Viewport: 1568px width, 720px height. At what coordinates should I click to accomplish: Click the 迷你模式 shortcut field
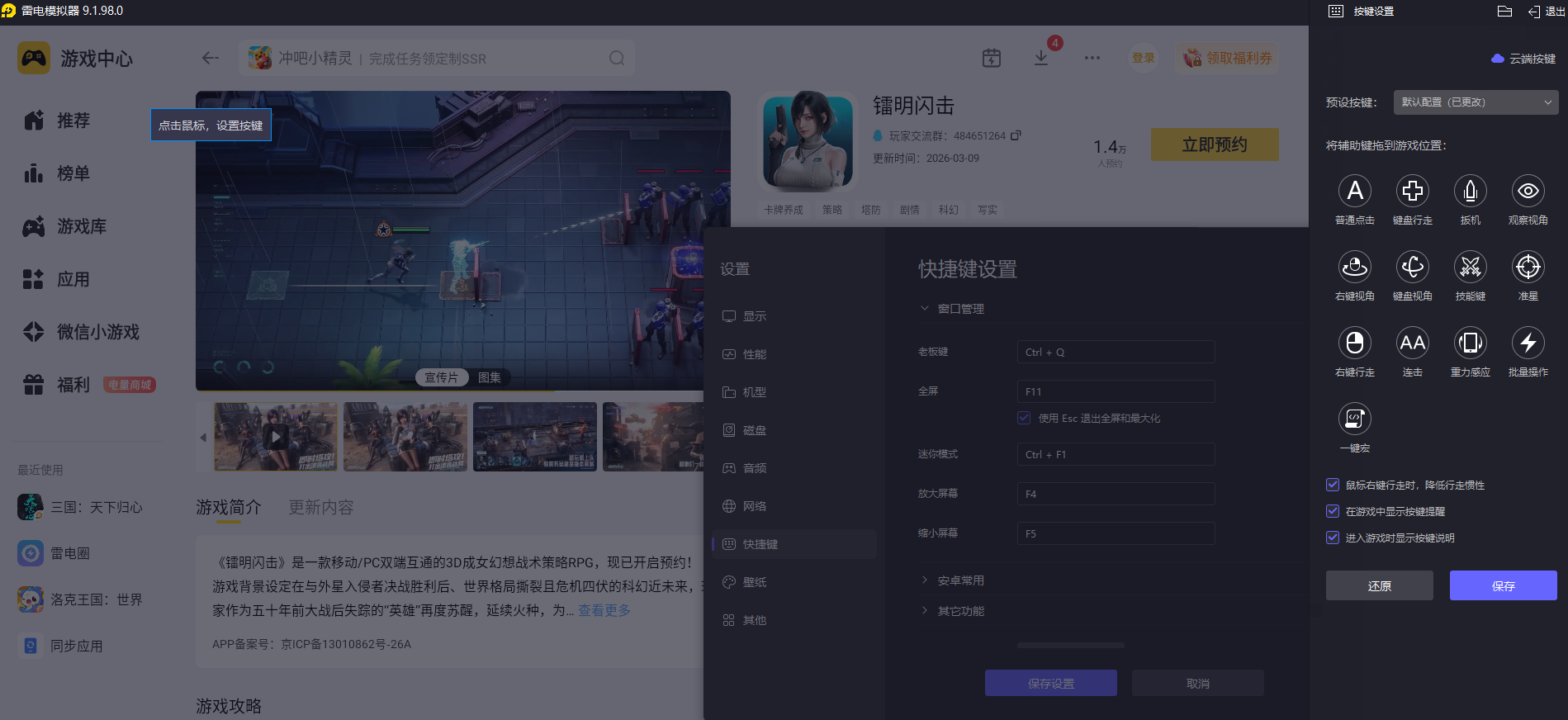click(x=1116, y=454)
